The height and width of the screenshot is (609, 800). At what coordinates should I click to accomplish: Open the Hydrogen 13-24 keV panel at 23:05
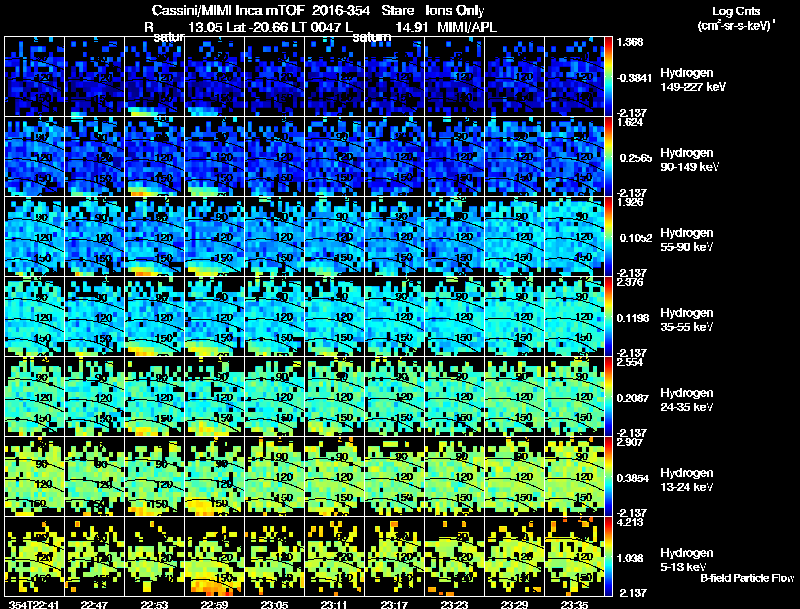coord(274,476)
